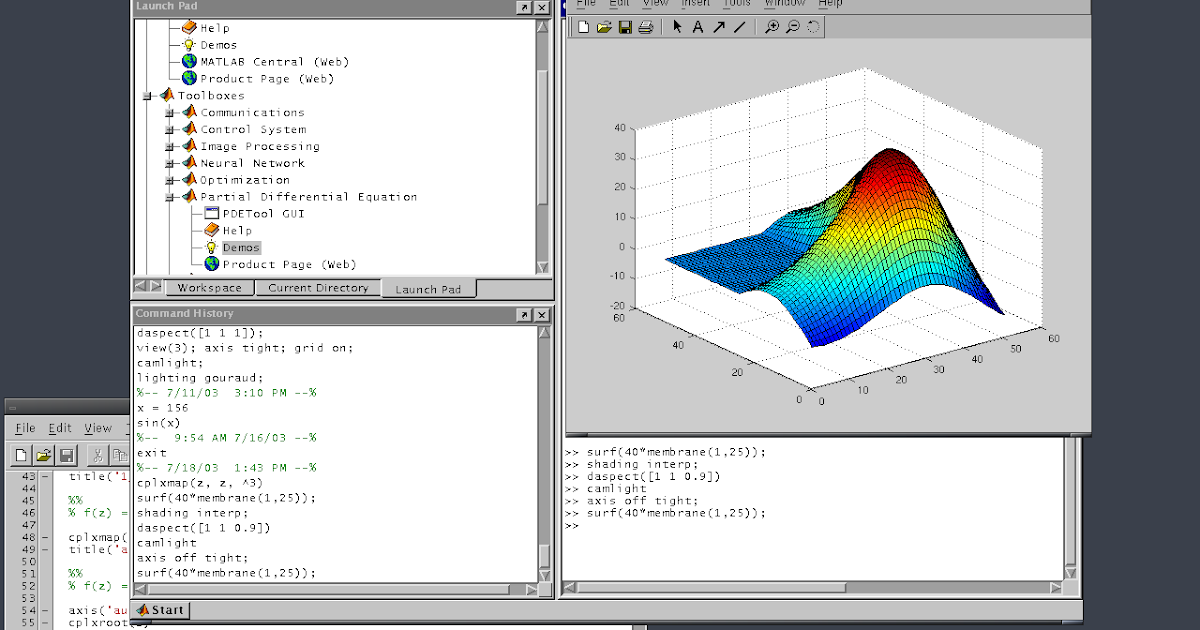The image size is (1200, 630).
Task: Open the editor's Edit menu
Action: click(60, 428)
